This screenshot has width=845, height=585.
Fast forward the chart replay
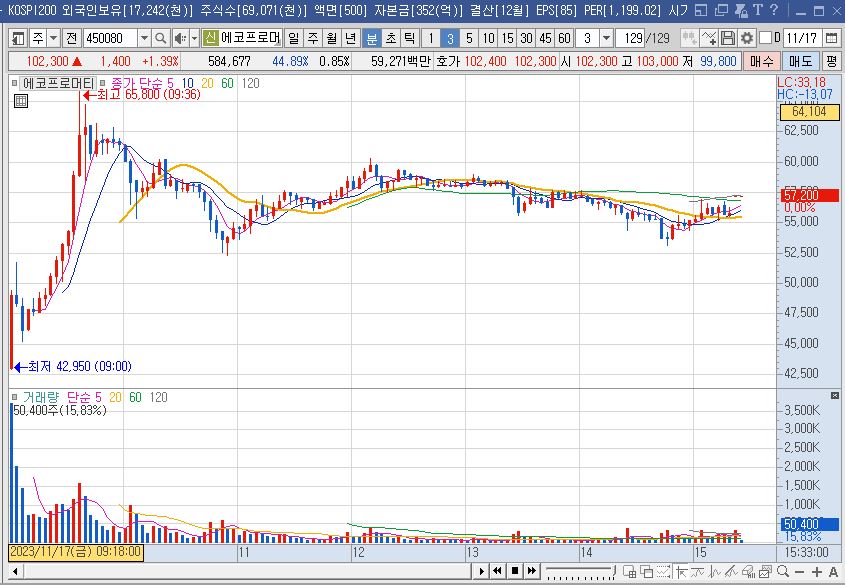[x=532, y=571]
